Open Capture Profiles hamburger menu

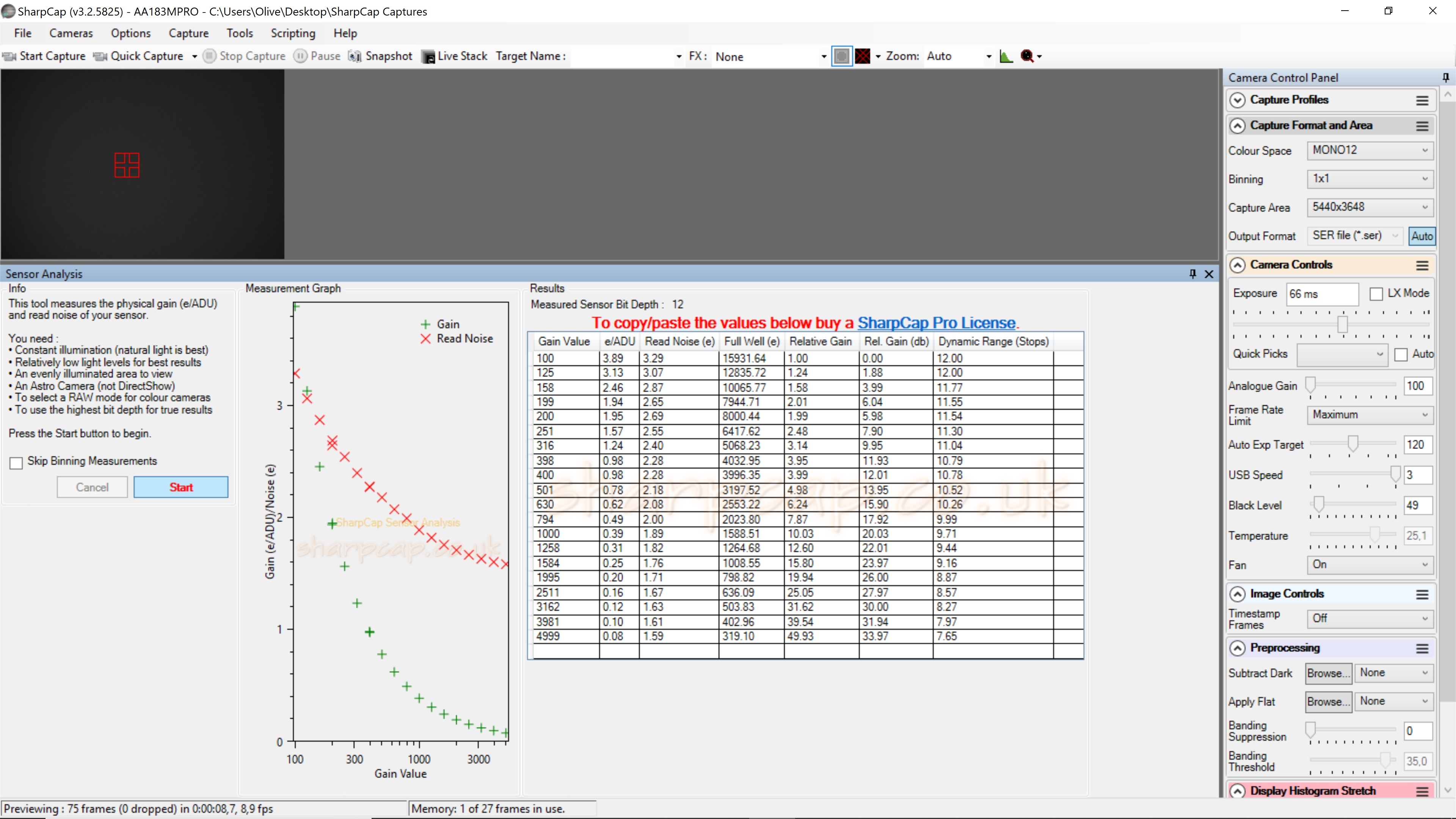(x=1422, y=100)
